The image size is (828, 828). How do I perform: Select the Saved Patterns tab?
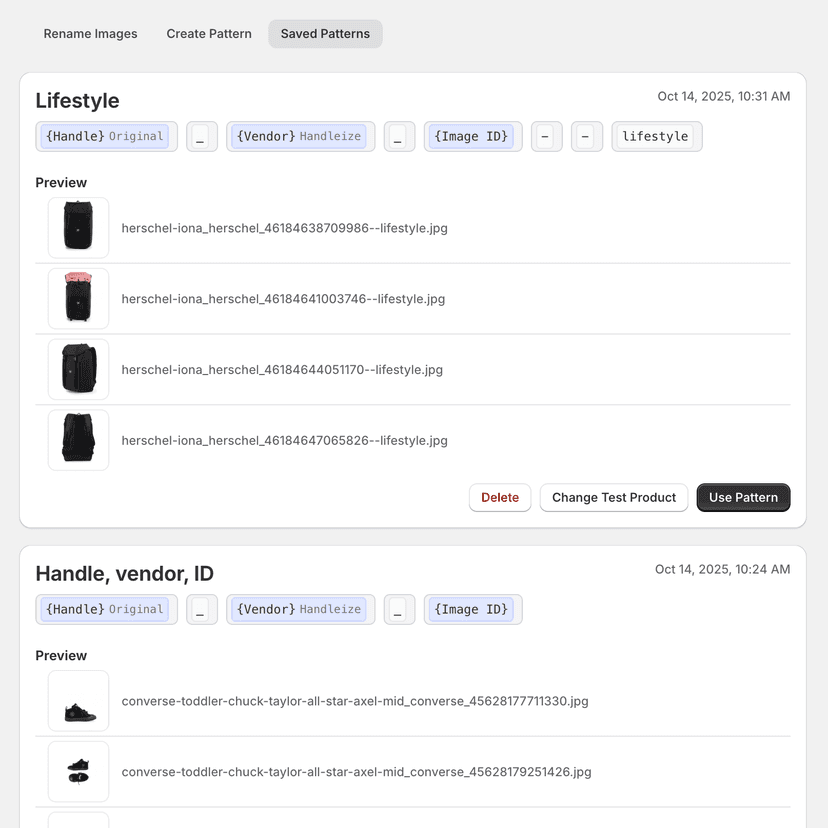pos(325,33)
